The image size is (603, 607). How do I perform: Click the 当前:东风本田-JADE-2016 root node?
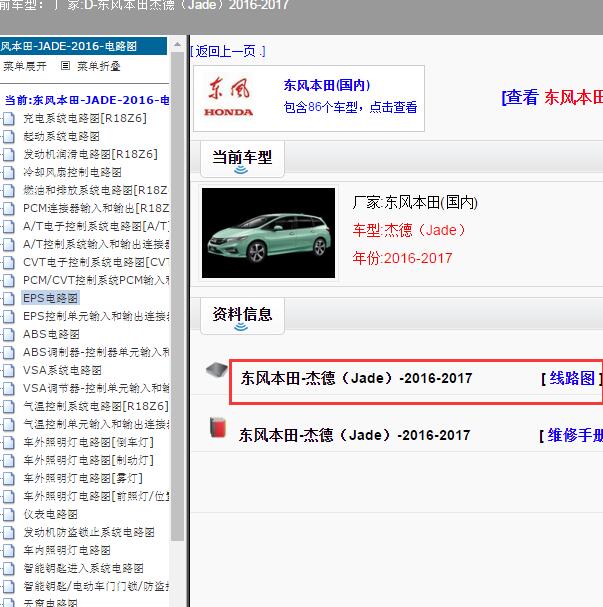[x=87, y=101]
